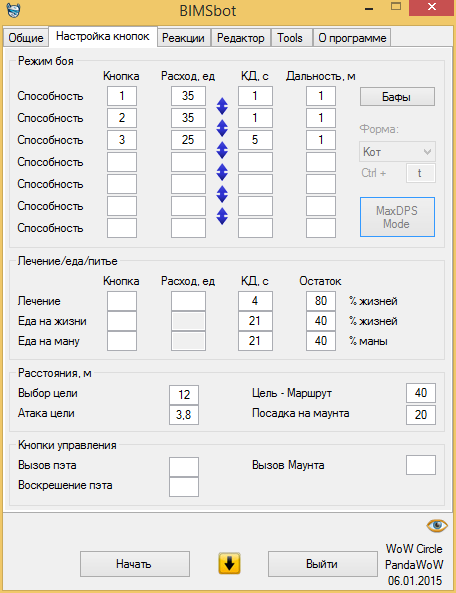Toggle the MaxDPS Mode button

pos(397,217)
